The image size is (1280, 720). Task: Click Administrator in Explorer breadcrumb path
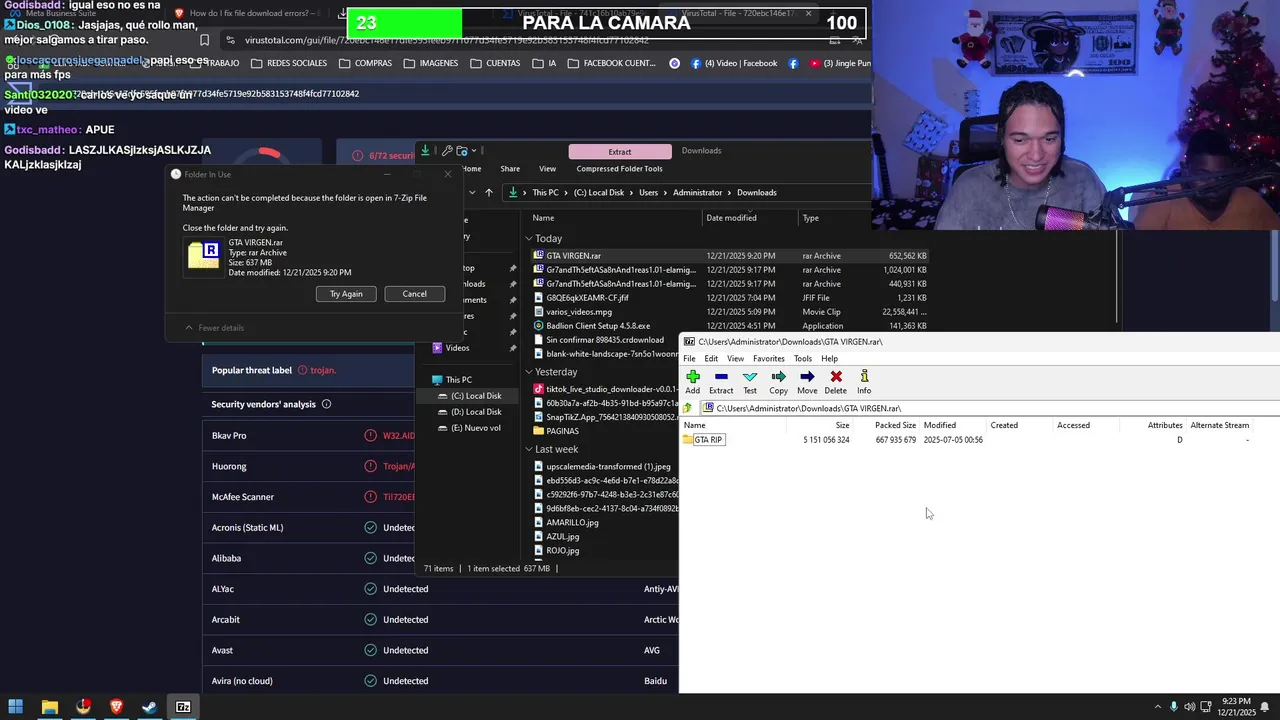(697, 193)
